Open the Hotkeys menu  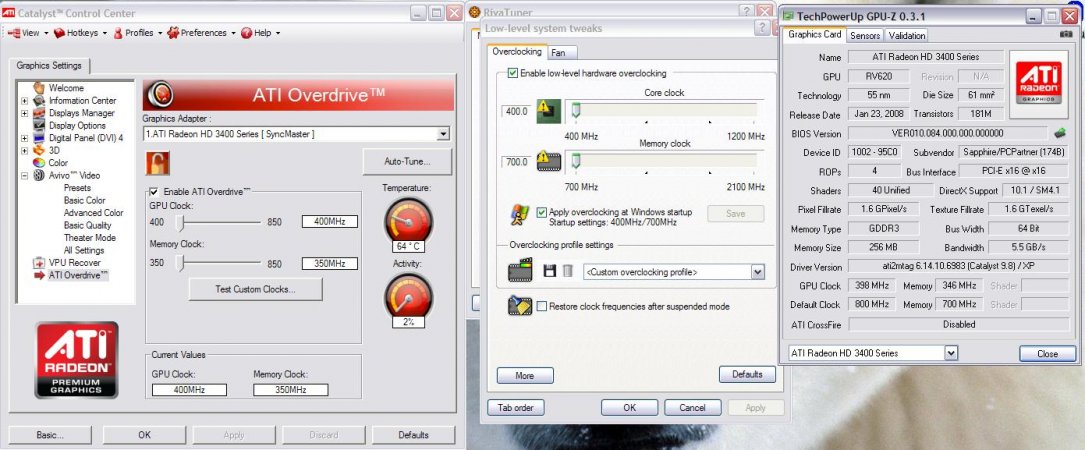point(80,33)
